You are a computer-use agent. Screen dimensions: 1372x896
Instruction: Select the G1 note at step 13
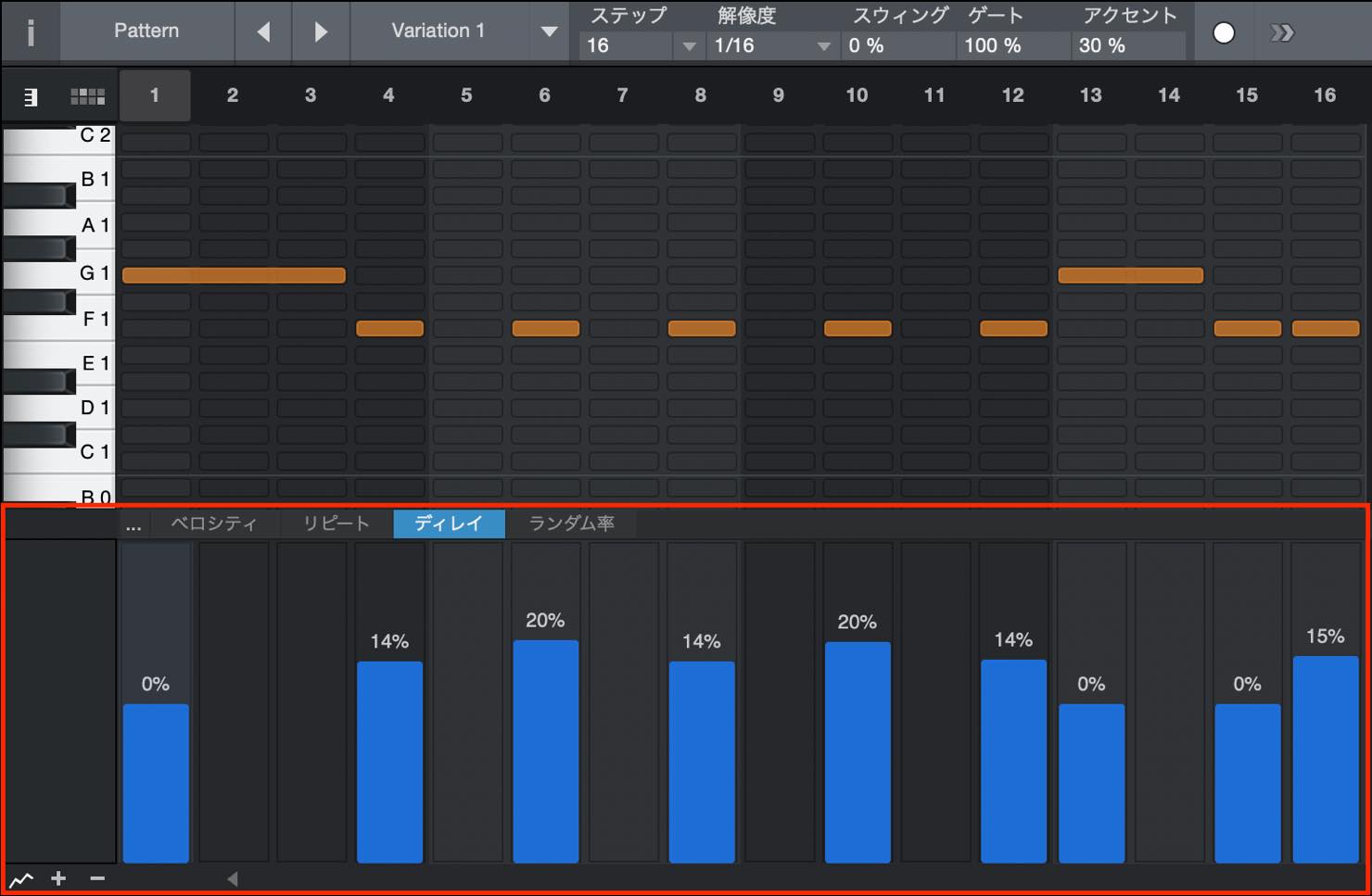(x=1130, y=275)
